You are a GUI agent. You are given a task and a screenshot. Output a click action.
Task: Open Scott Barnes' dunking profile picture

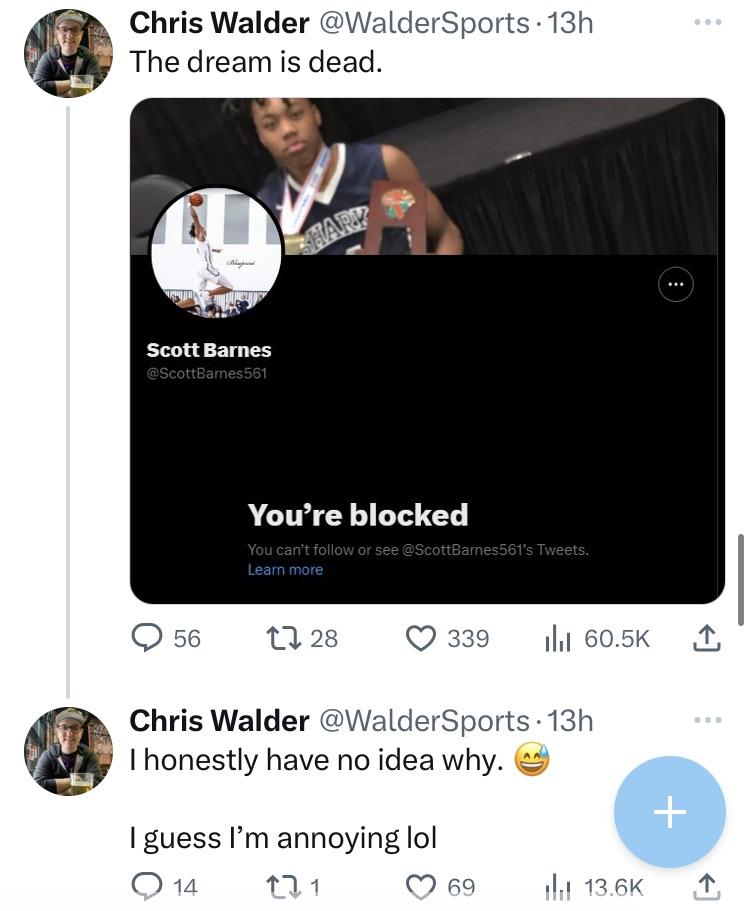tap(216, 250)
